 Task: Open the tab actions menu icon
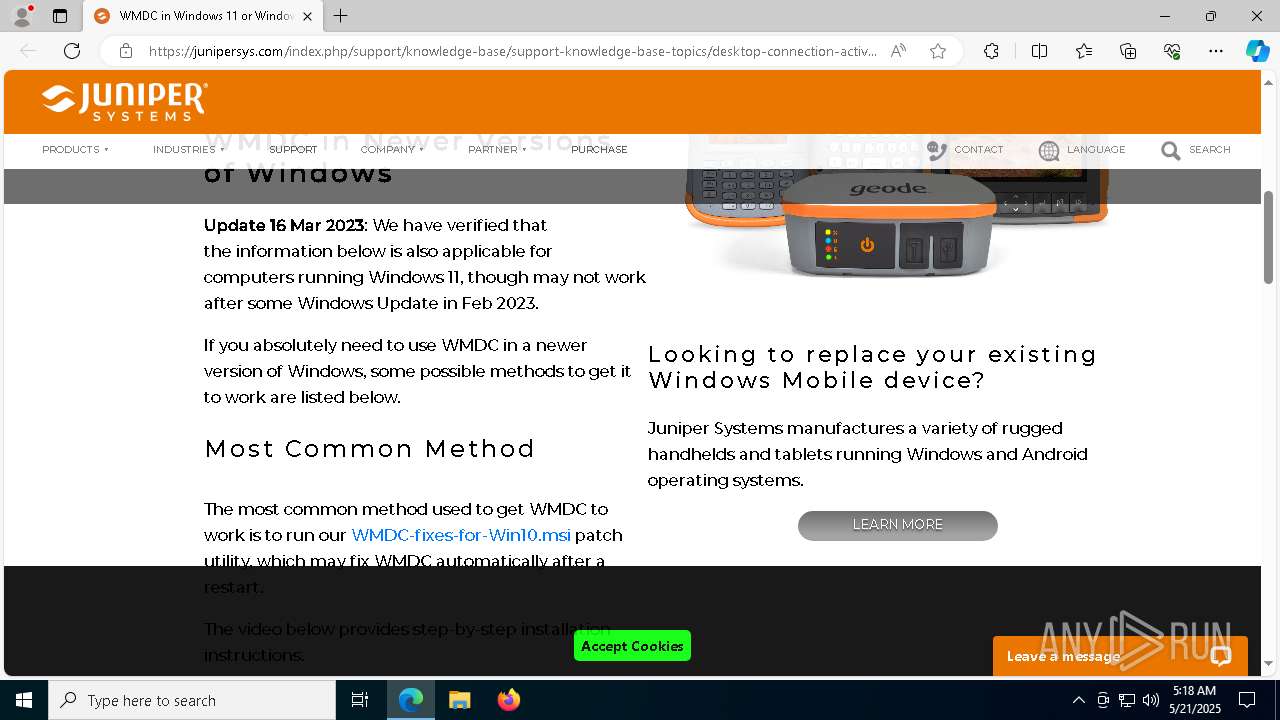tap(60, 16)
